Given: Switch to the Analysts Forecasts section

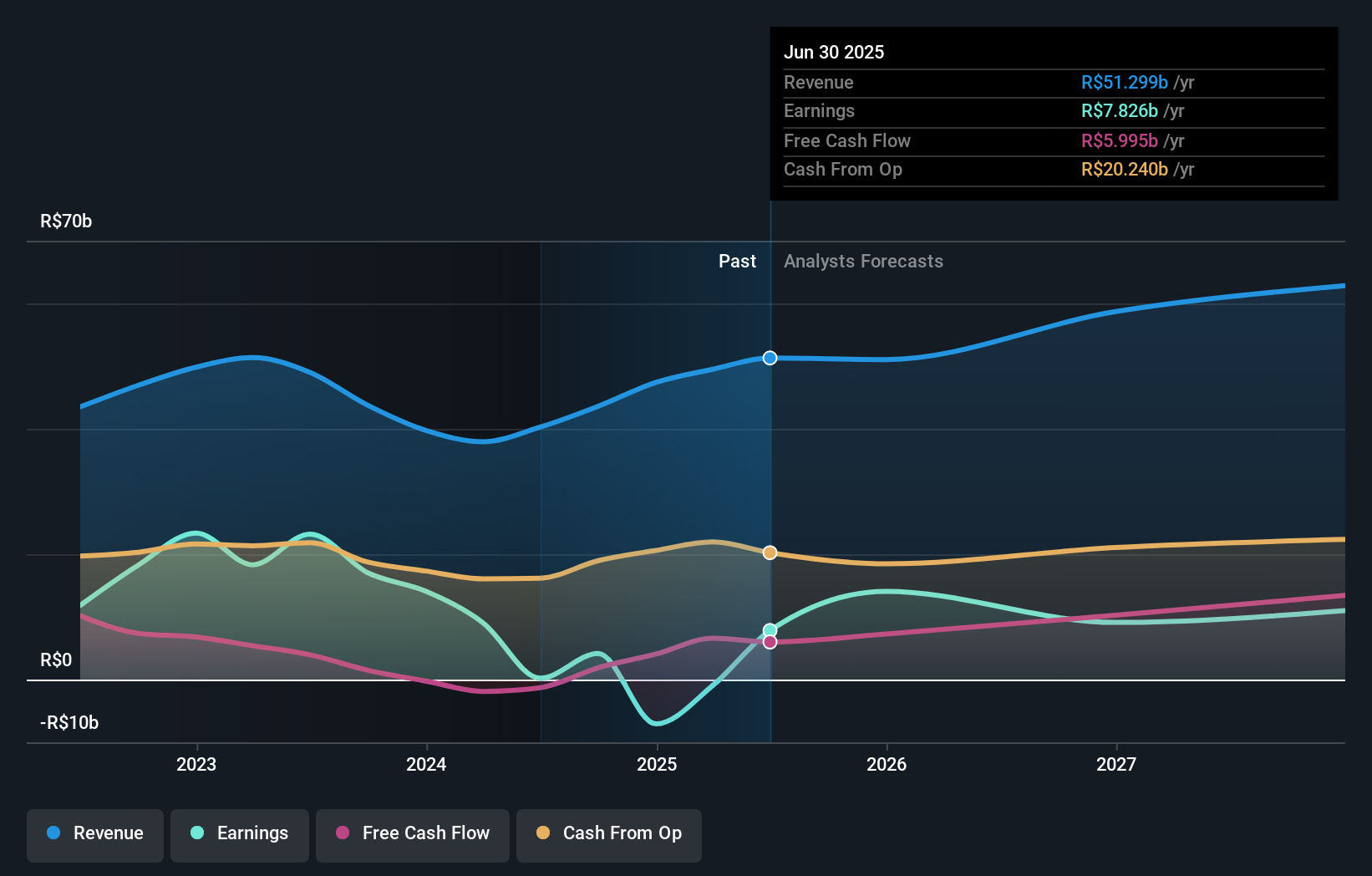Looking at the screenshot, I should pos(863,262).
